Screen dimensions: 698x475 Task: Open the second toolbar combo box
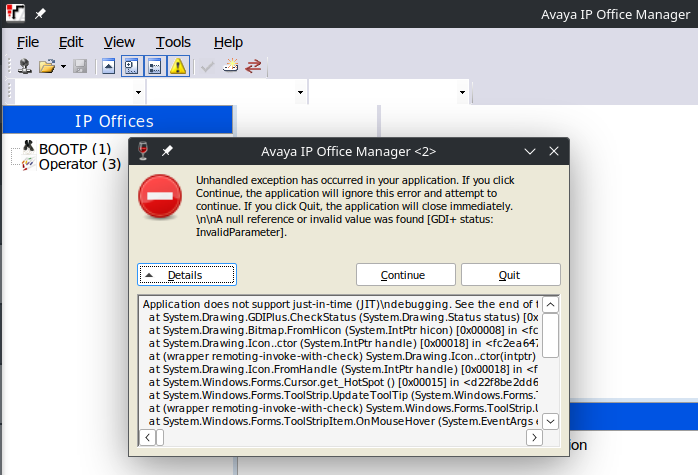[x=226, y=92]
